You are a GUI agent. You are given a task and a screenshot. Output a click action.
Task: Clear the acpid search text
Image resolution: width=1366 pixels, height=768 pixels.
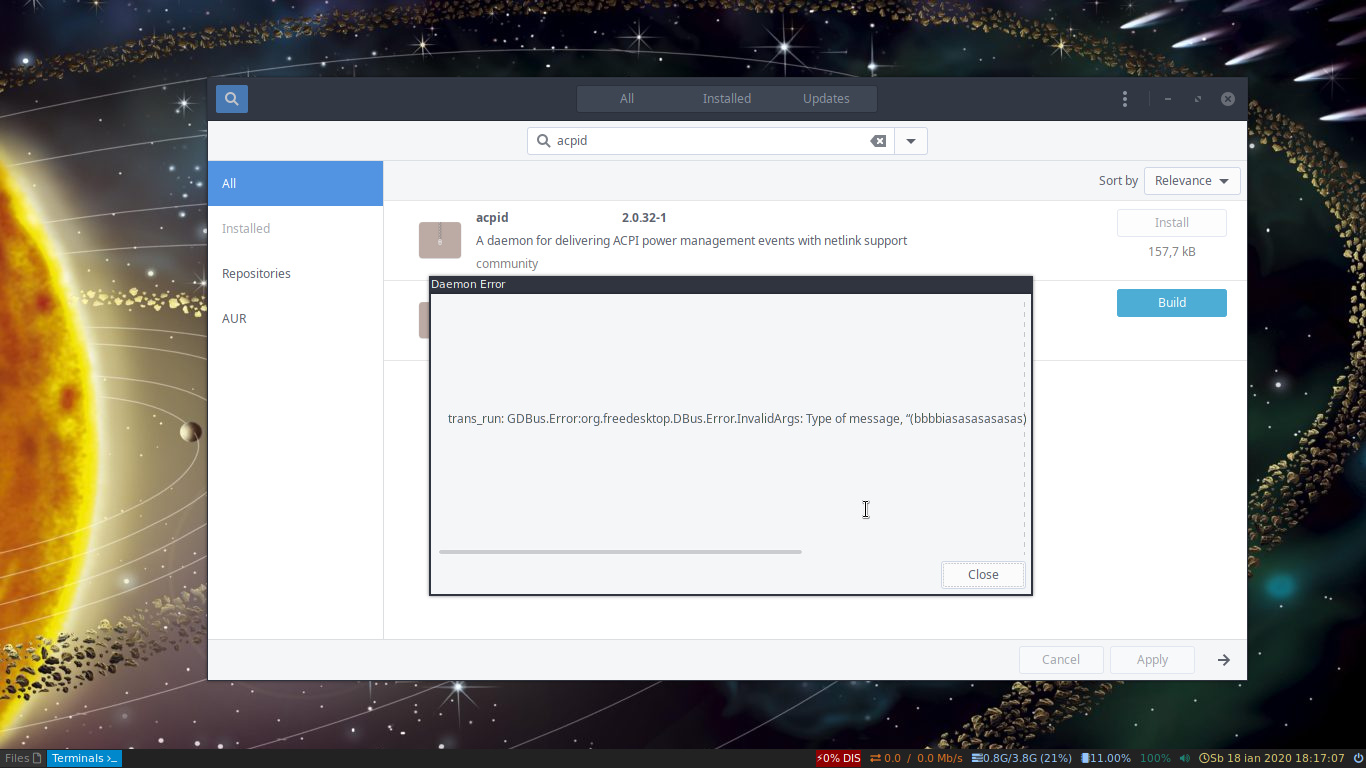878,141
